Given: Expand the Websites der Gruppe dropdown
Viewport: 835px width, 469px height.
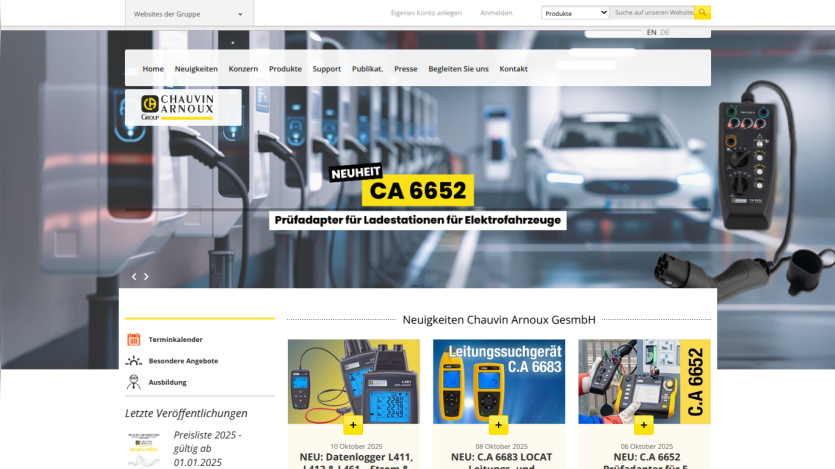Looking at the screenshot, I should [190, 14].
